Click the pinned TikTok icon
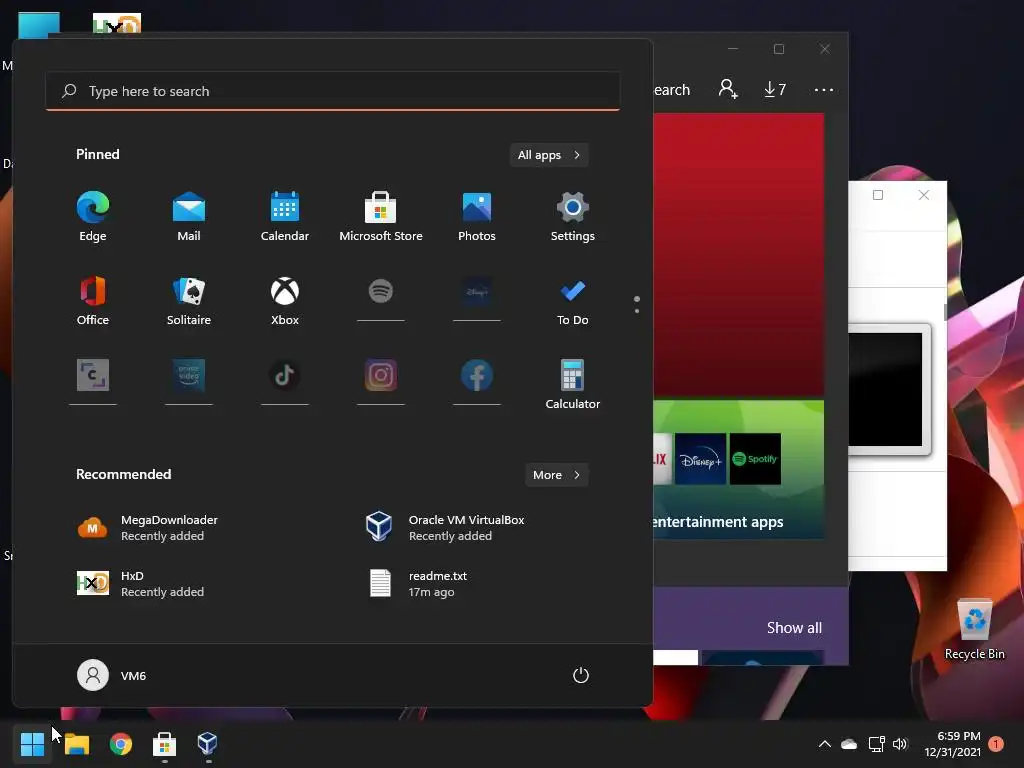Viewport: 1024px width, 768px height. [285, 375]
